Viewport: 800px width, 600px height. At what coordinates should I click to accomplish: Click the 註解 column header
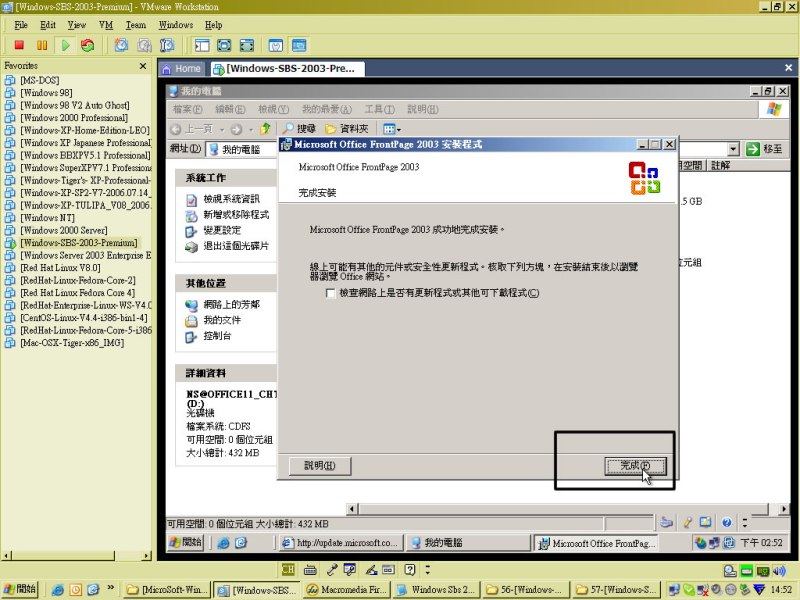click(720, 165)
